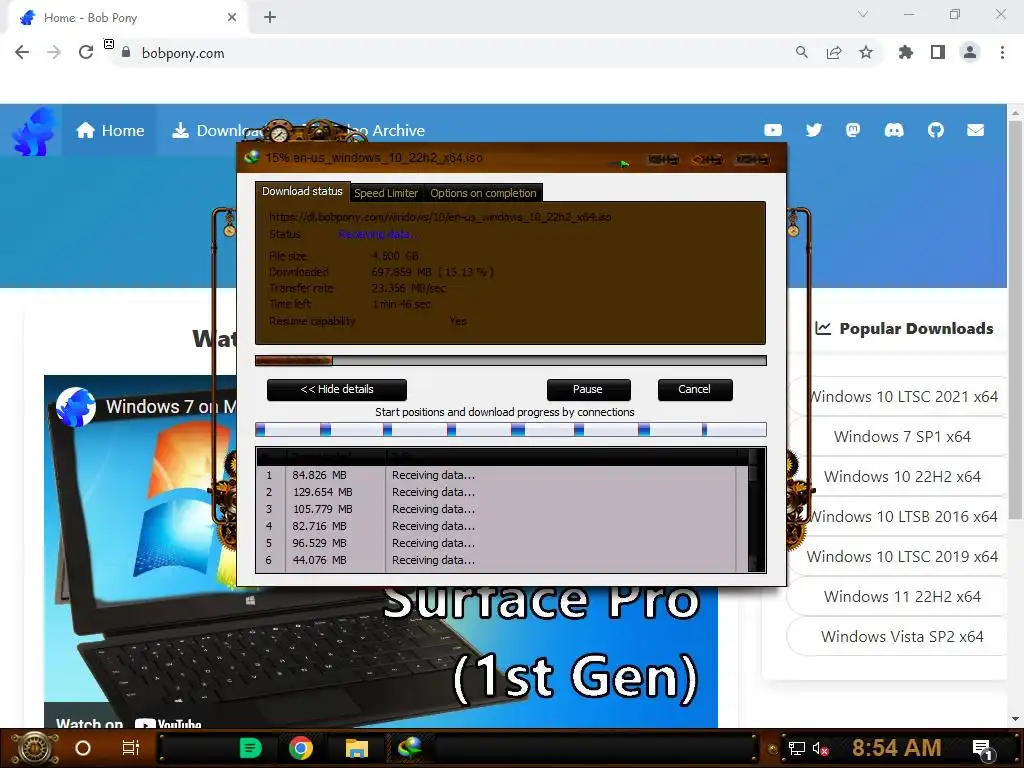Open the Discord social icon
Viewport: 1024px width, 768px height.
coord(894,130)
